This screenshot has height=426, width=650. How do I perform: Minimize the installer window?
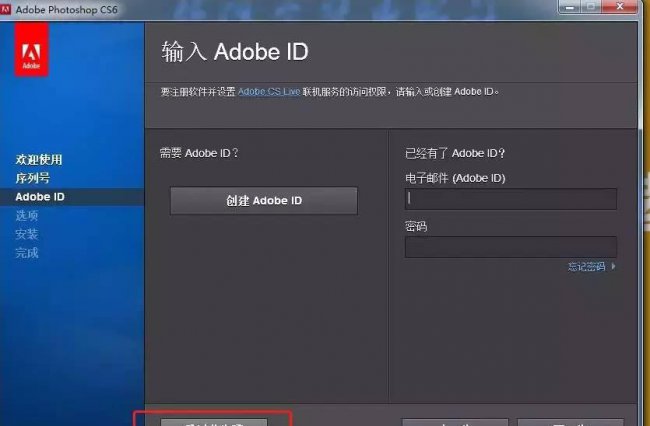pyautogui.click(x=571, y=7)
